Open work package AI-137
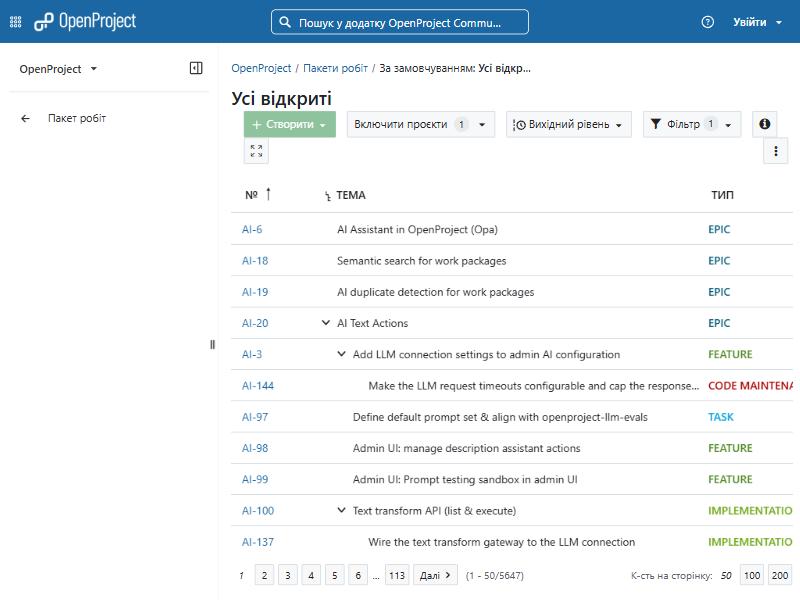The image size is (800, 600). [x=258, y=542]
